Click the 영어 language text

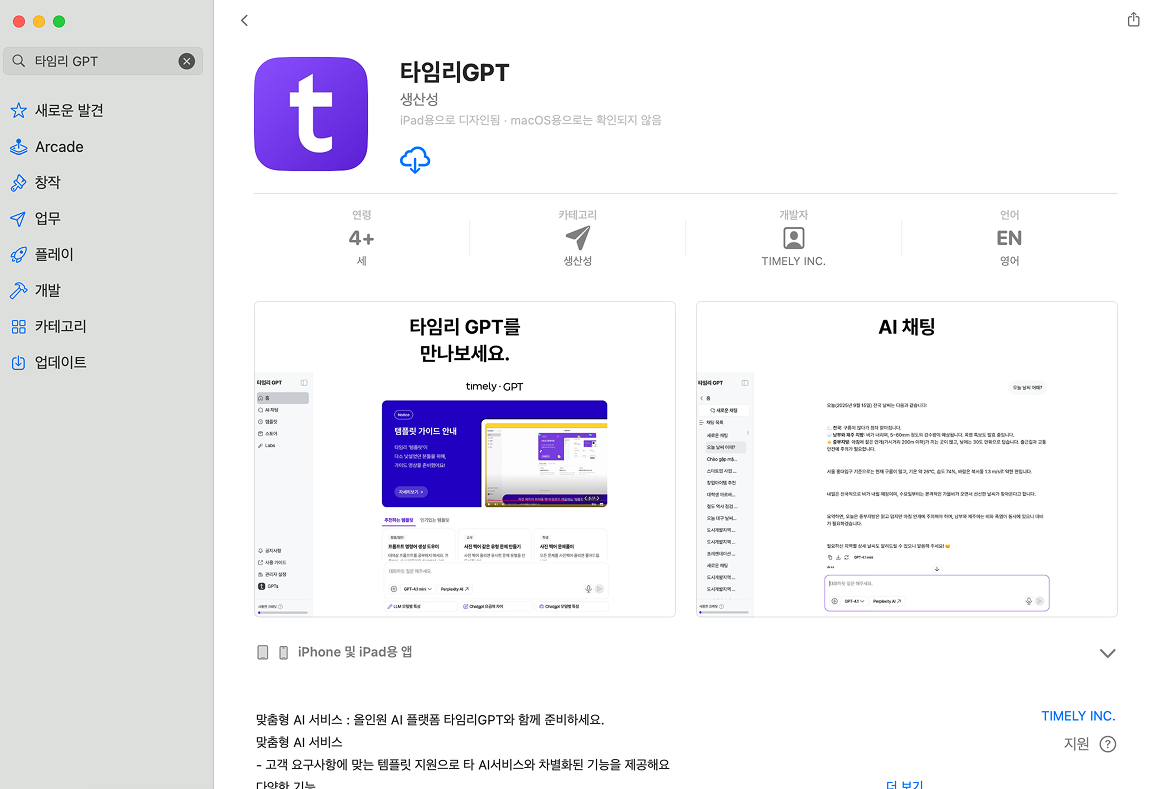(1009, 261)
